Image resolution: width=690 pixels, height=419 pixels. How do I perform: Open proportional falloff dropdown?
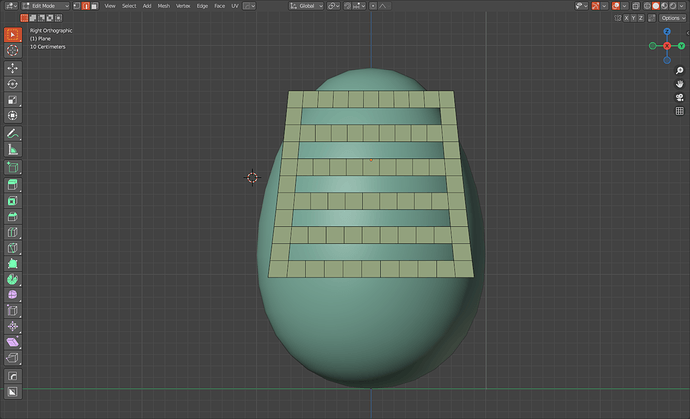[x=383, y=6]
